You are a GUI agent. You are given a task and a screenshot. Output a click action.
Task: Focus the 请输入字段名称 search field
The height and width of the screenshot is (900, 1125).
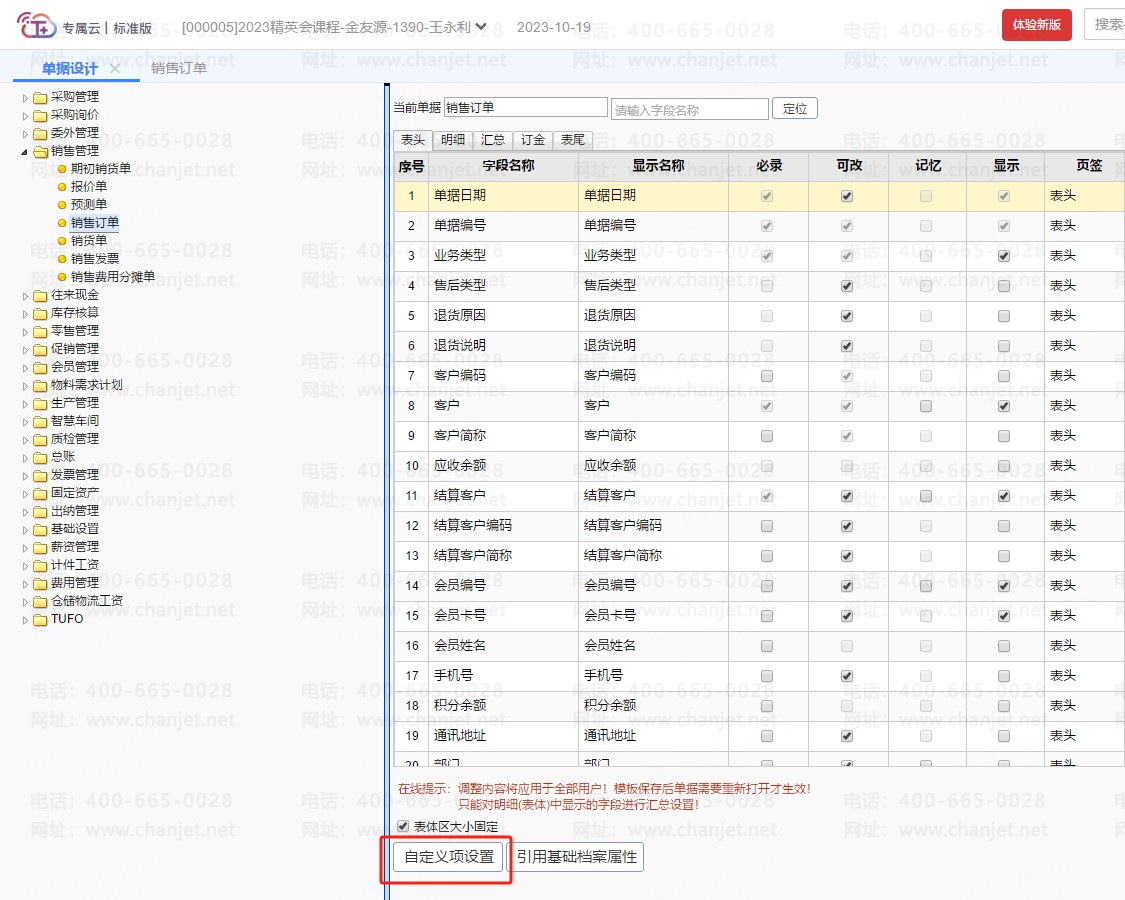pyautogui.click(x=689, y=110)
